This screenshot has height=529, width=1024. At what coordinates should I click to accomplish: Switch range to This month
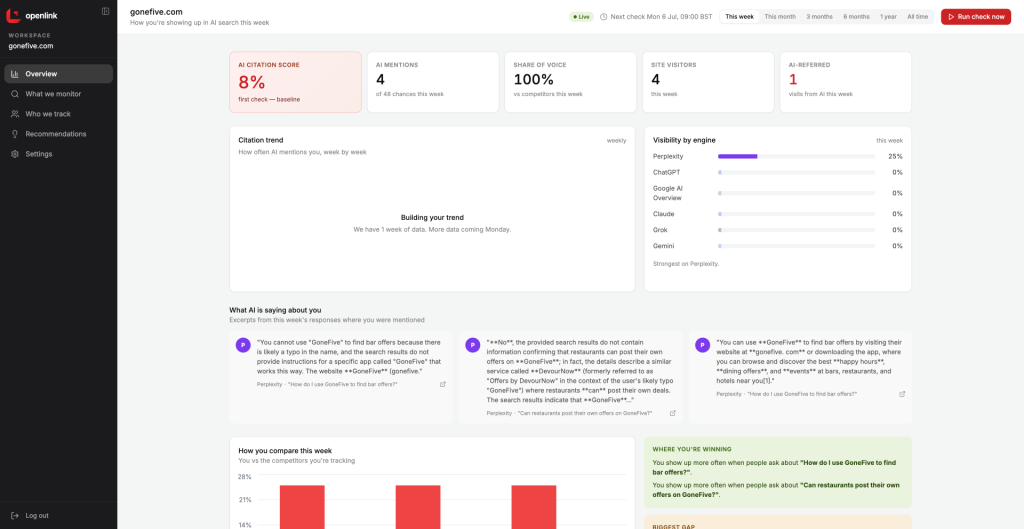pyautogui.click(x=780, y=17)
